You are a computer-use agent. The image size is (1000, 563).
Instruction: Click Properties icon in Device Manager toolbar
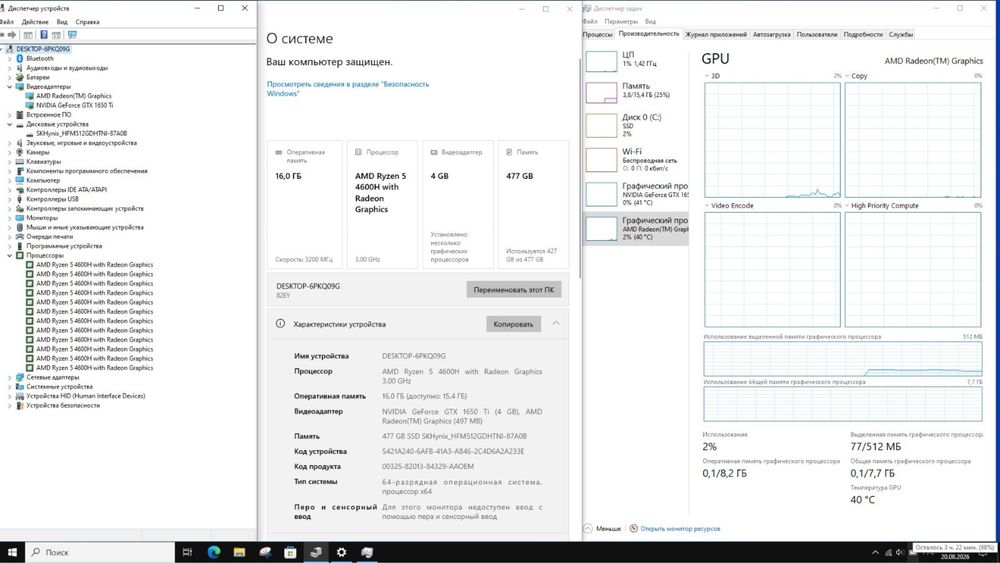point(28,35)
